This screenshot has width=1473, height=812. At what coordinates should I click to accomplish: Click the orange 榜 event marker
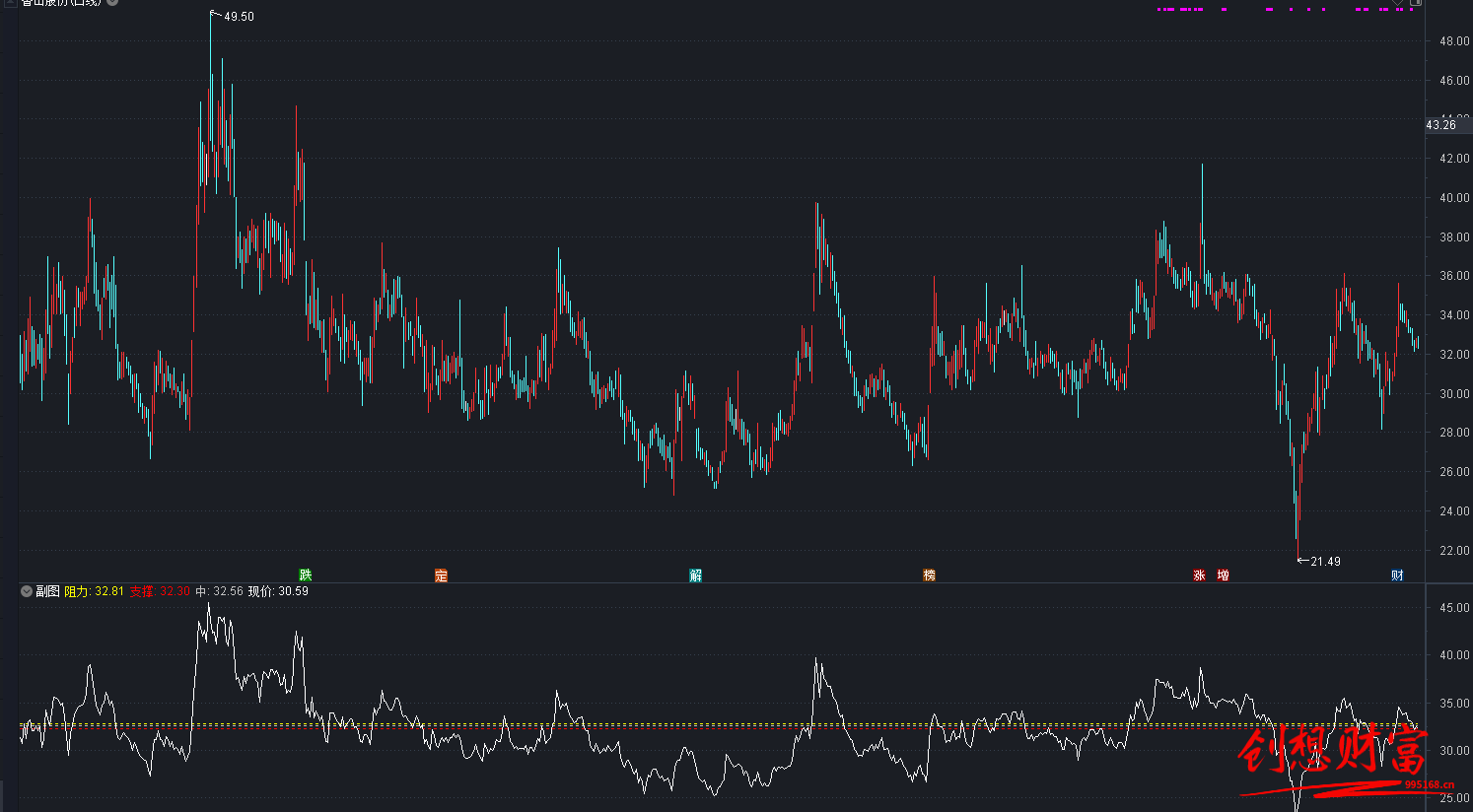coord(929,575)
